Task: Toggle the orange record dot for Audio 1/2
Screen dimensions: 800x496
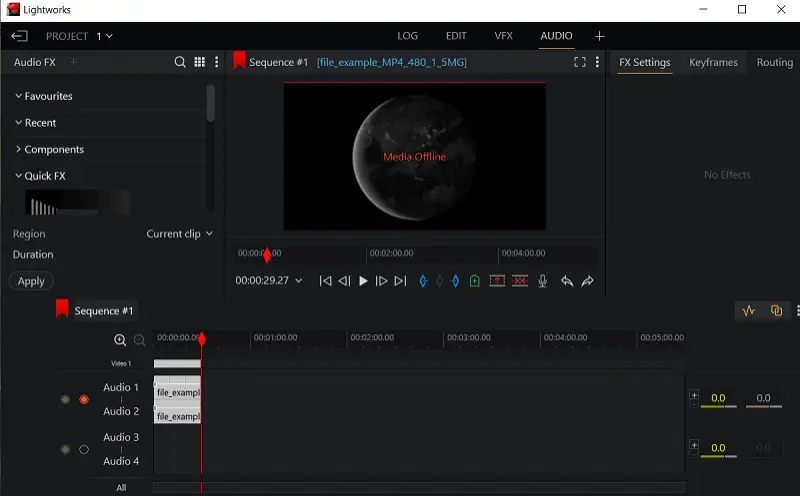Action: (x=84, y=400)
